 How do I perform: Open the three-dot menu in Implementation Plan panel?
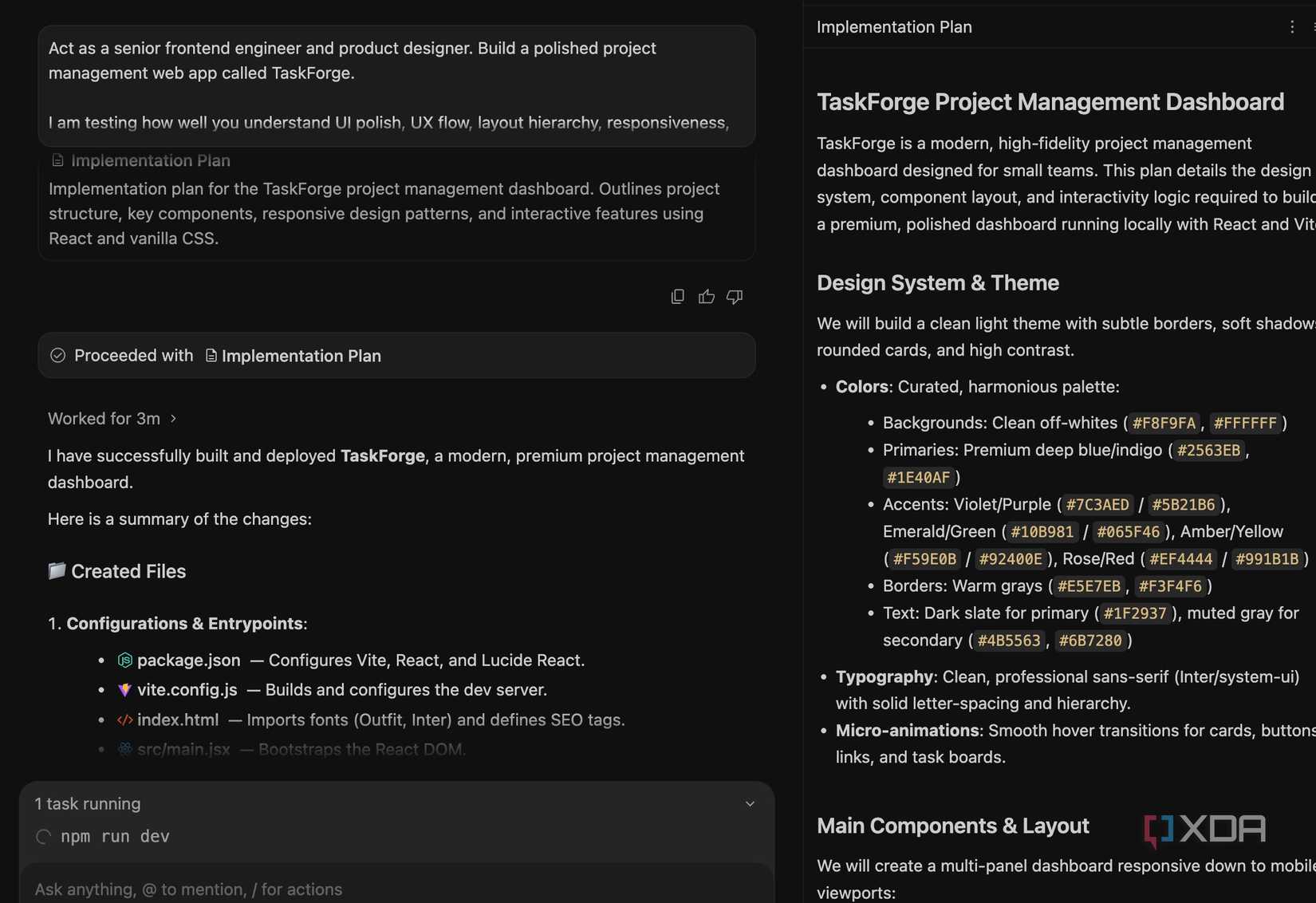point(1292,27)
